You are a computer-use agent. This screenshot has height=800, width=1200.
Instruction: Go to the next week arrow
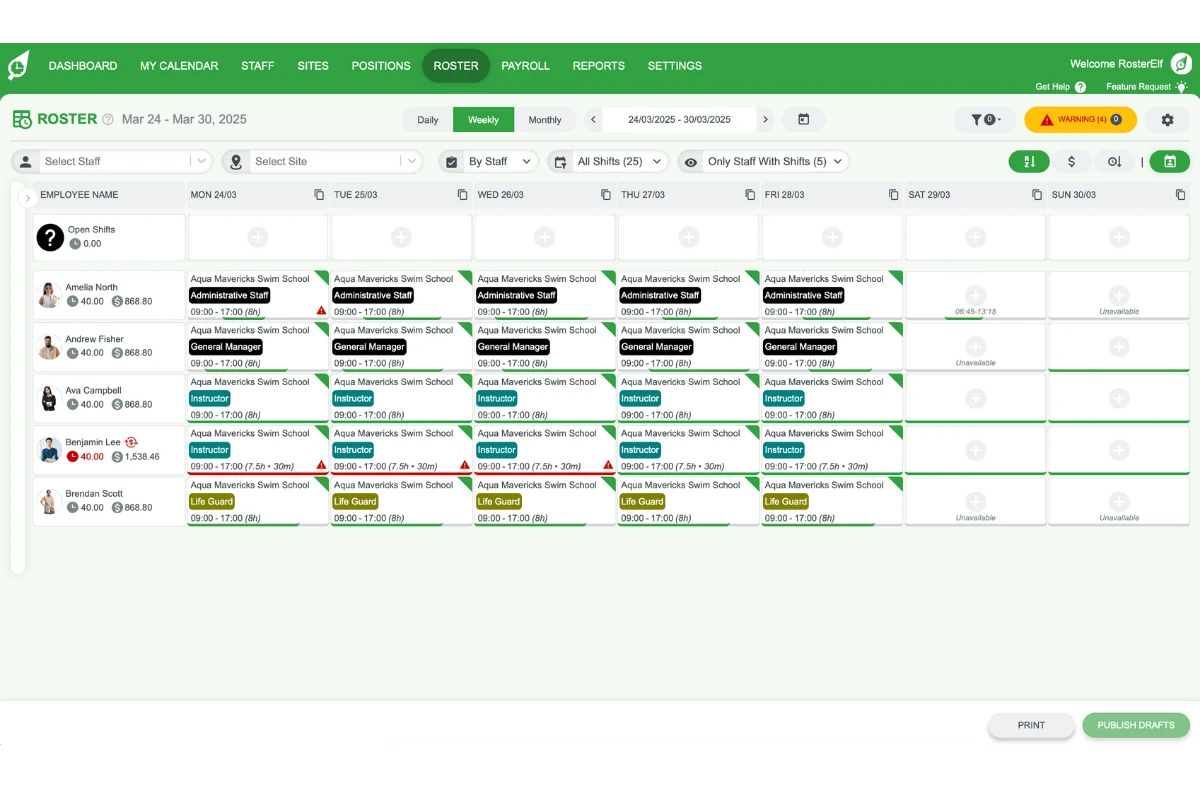(x=765, y=120)
